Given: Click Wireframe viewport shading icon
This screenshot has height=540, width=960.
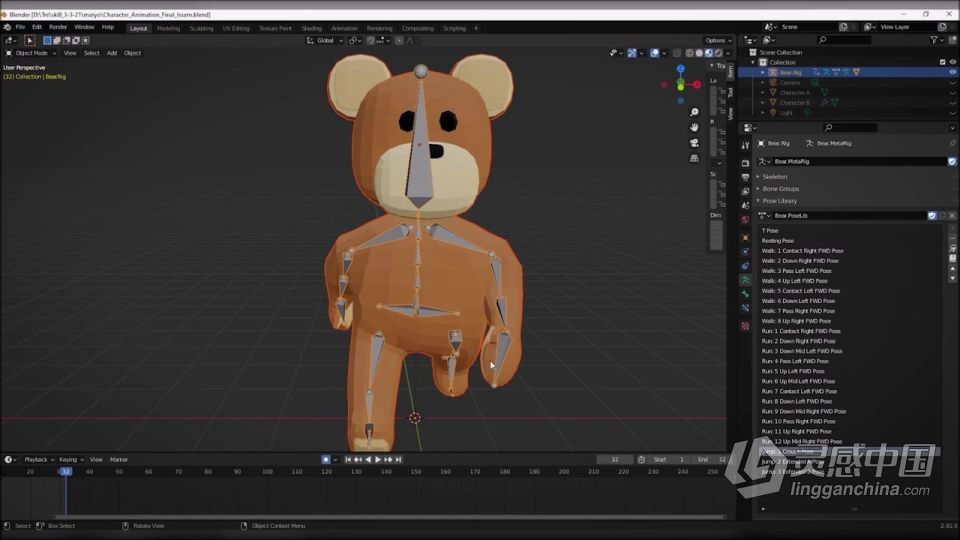Looking at the screenshot, I should (x=689, y=53).
